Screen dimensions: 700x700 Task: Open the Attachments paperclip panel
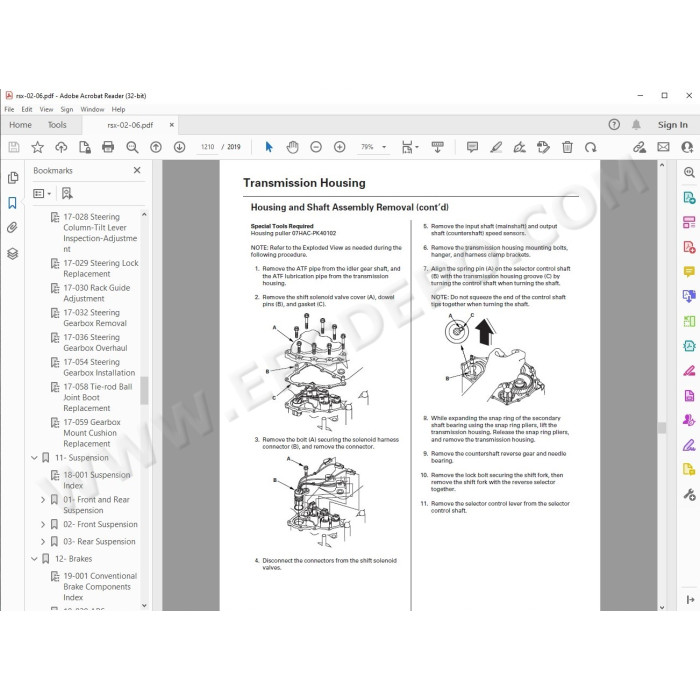click(x=12, y=228)
